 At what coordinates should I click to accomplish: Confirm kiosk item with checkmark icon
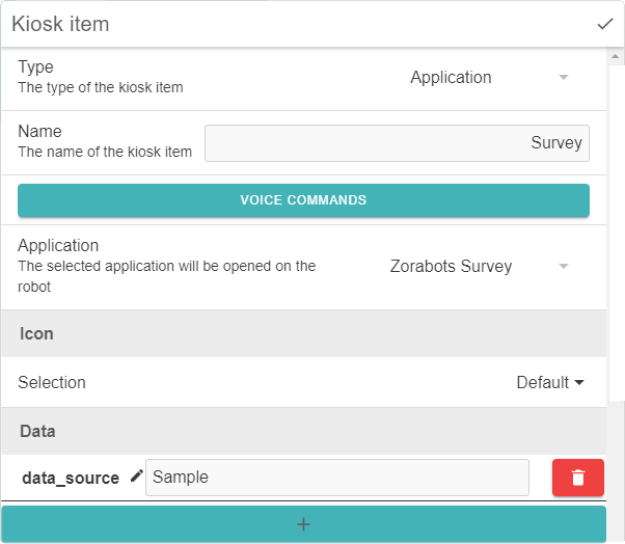click(x=605, y=24)
